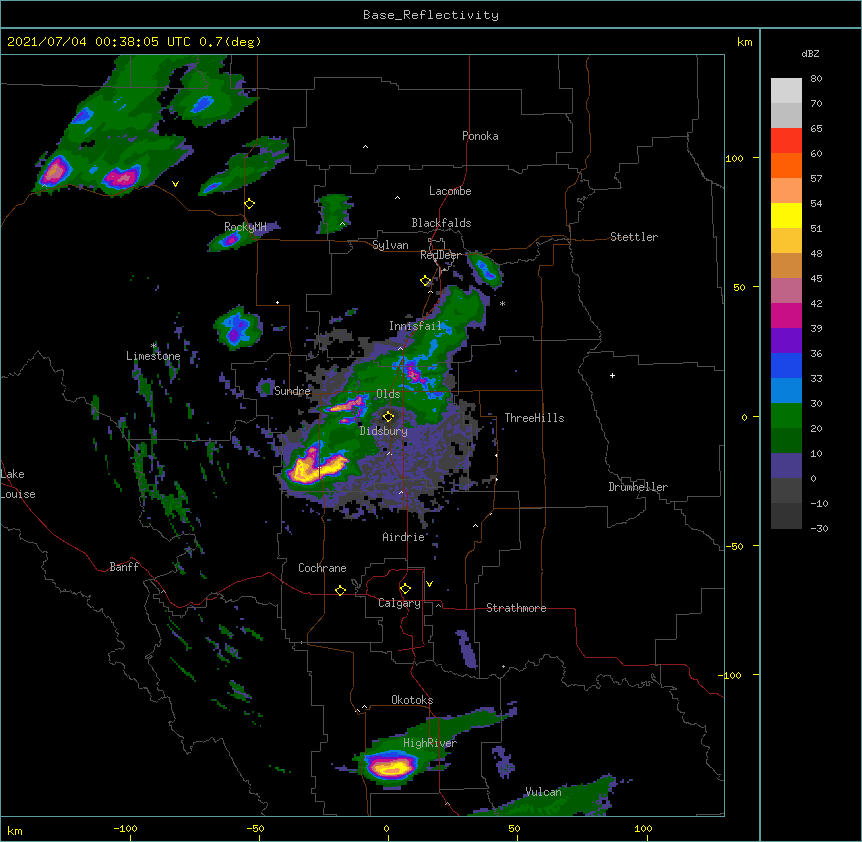Click the dBZ legend heading
The height and width of the screenshot is (842, 862).
click(810, 53)
